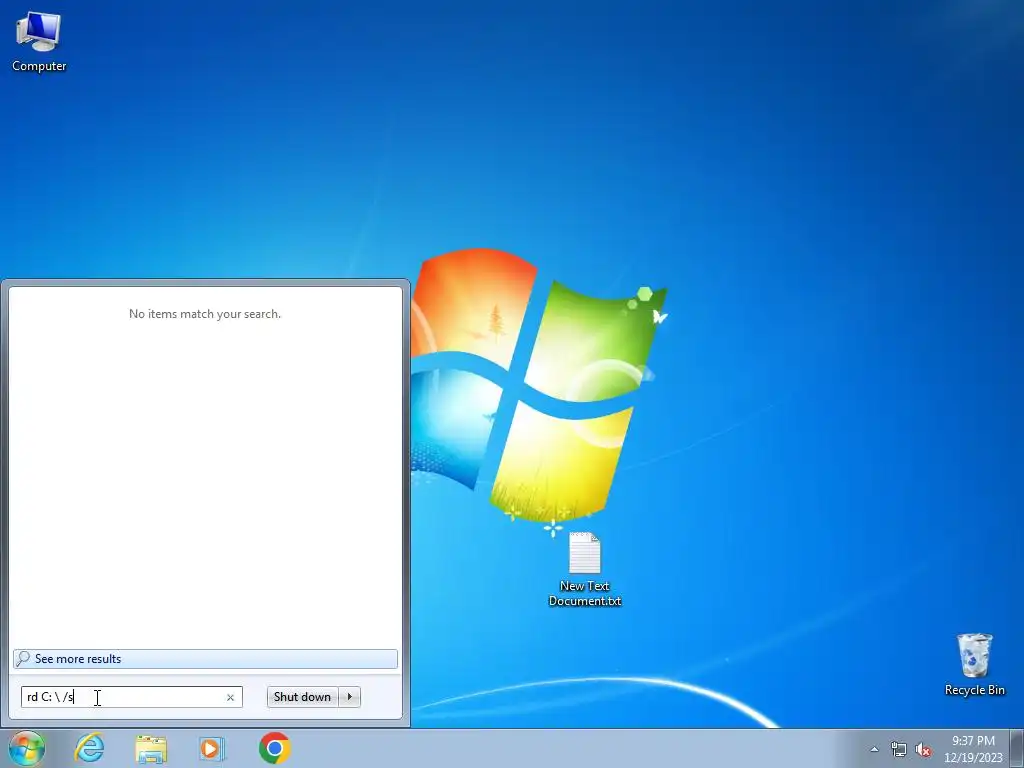
Task: Open the Computer desktop icon
Action: pyautogui.click(x=39, y=43)
